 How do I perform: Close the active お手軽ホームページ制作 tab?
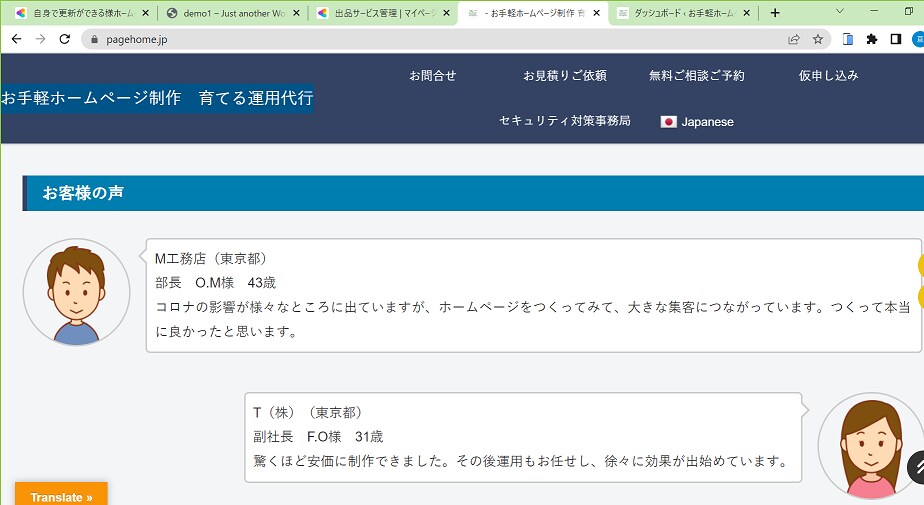tap(596, 13)
